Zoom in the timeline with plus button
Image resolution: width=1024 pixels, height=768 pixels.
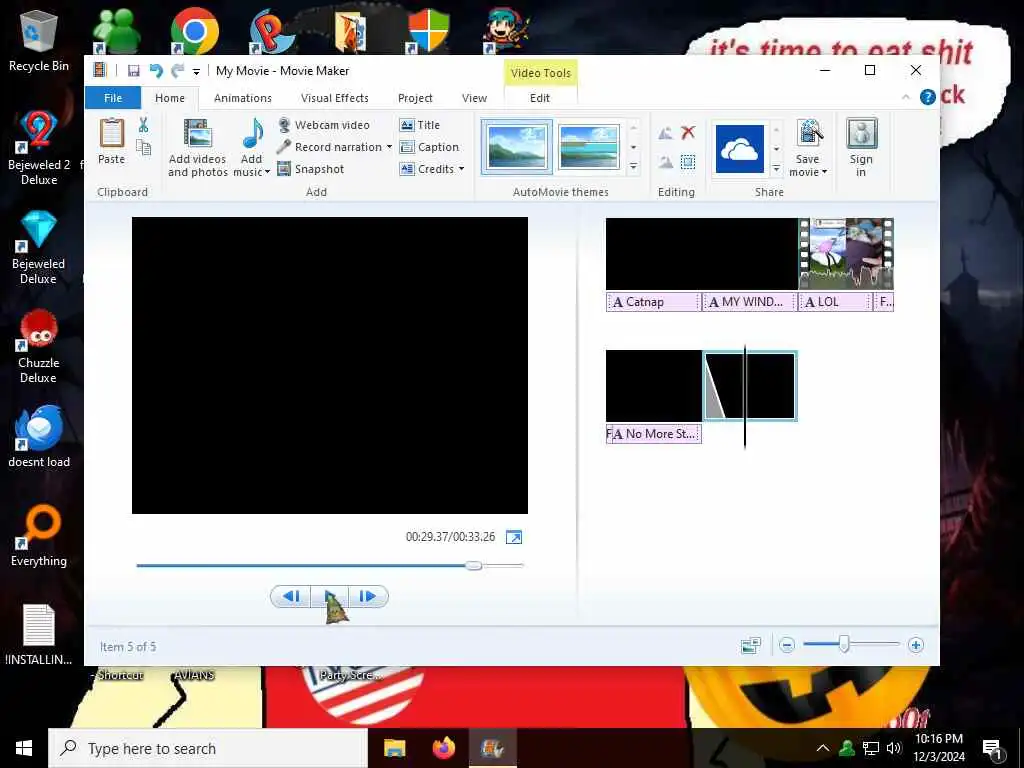(x=916, y=645)
